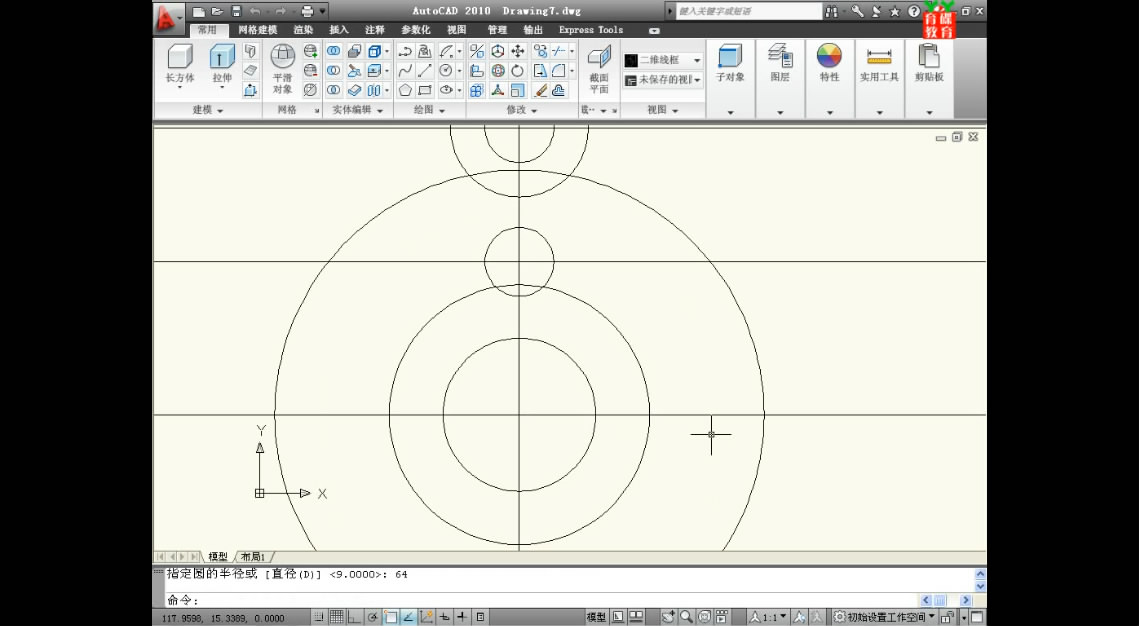The height and width of the screenshot is (626, 1139).
Task: Select the spline curve tool
Action: (x=405, y=70)
